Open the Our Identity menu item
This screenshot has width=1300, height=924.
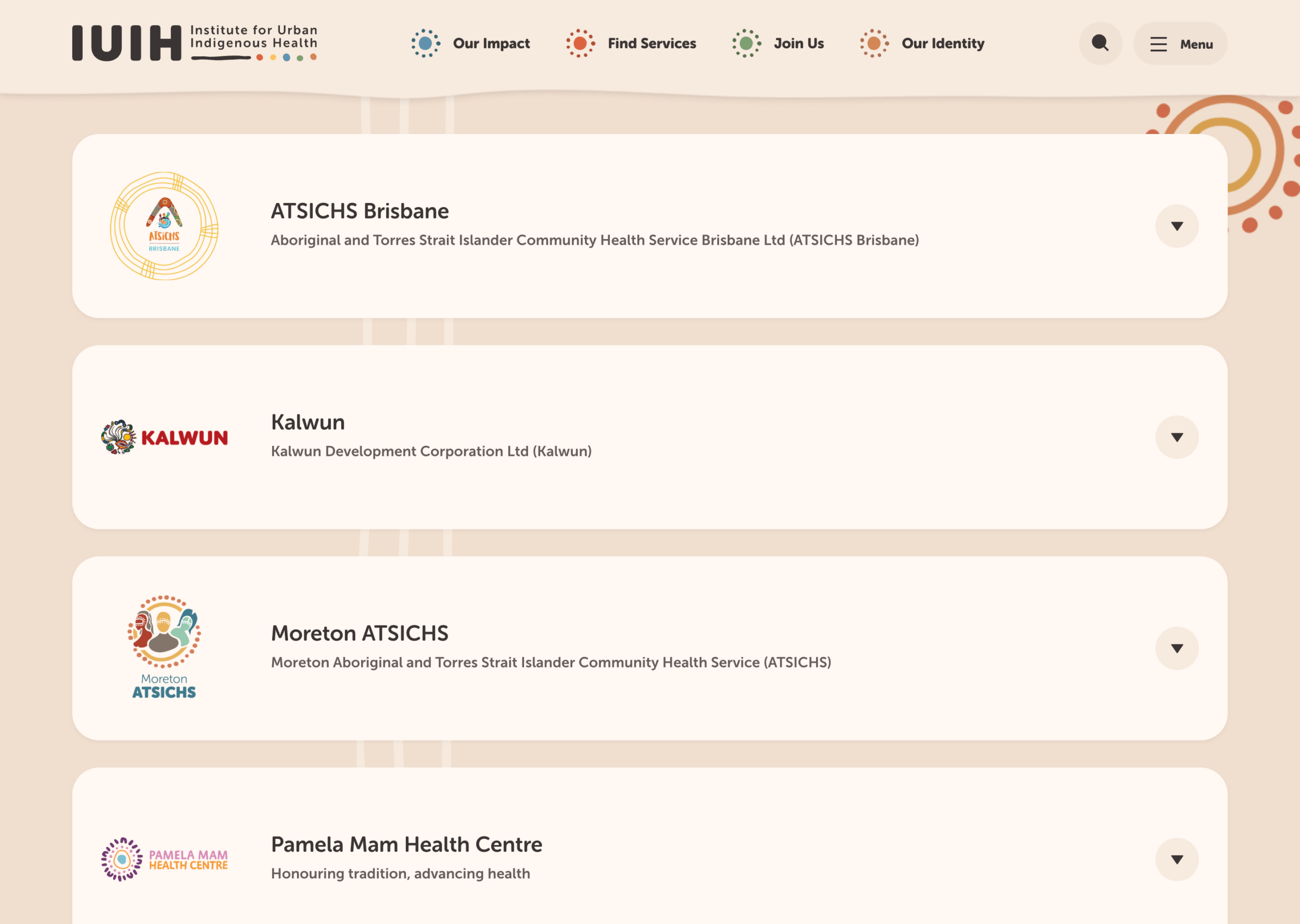click(x=922, y=43)
